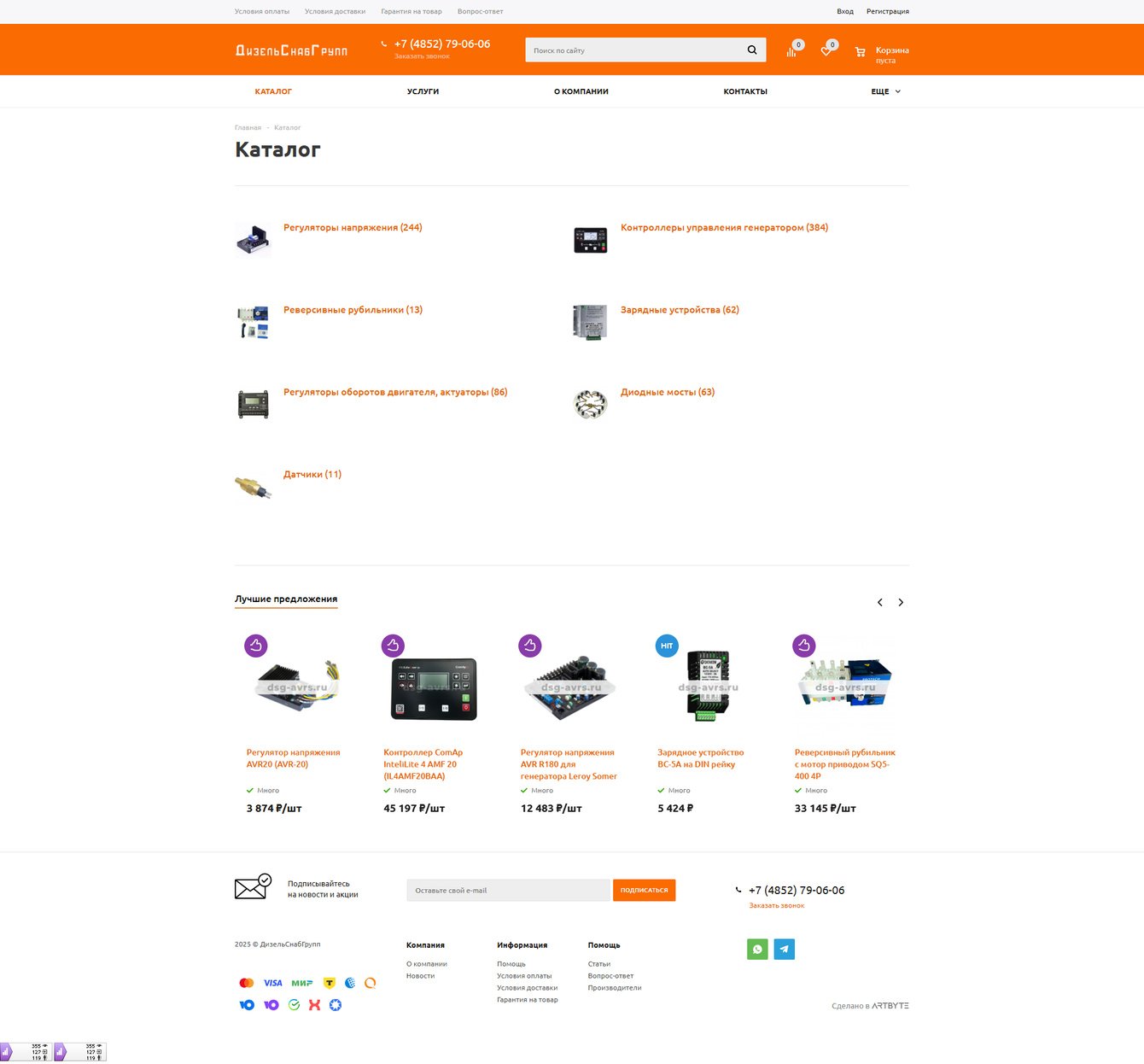Screen dimensions: 1144x1064
Task: Open the УСЛУГИ menu item
Action: click(x=423, y=91)
